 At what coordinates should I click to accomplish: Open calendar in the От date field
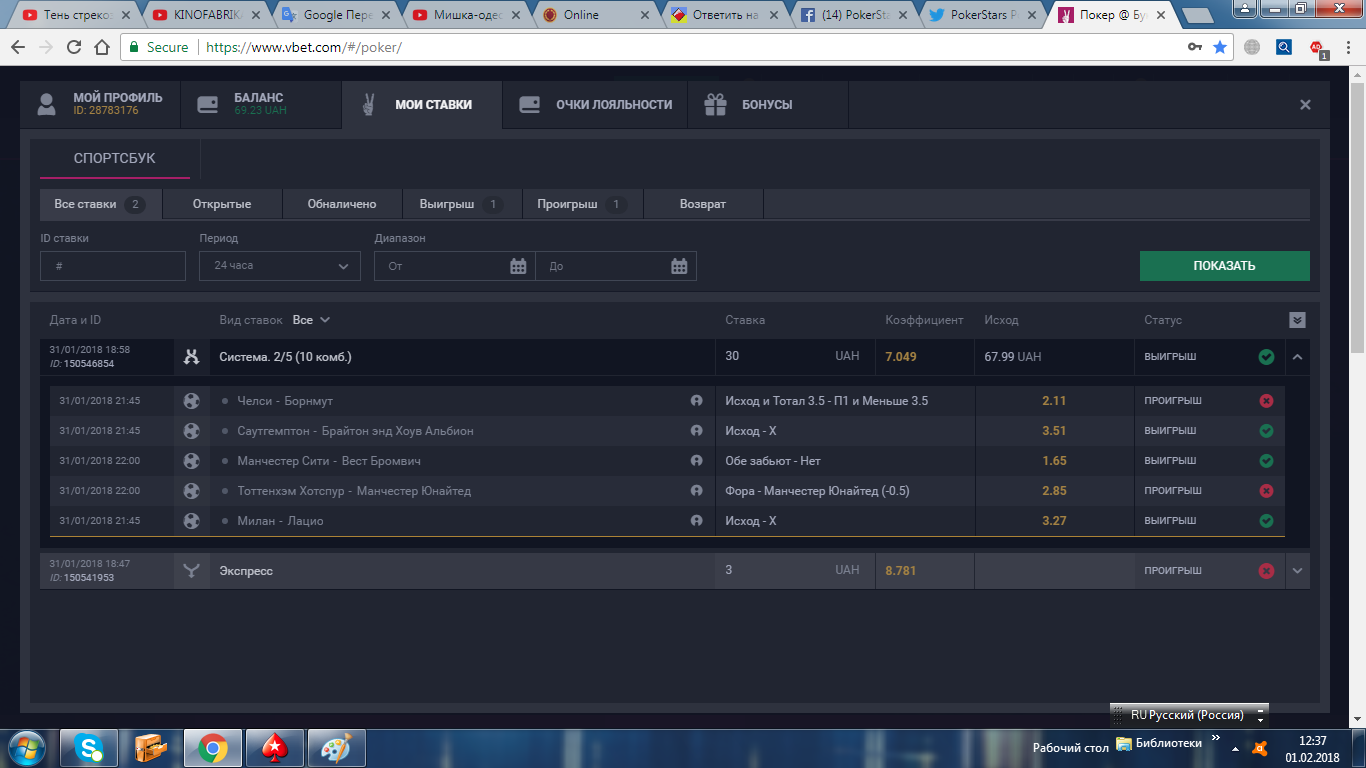(518, 266)
